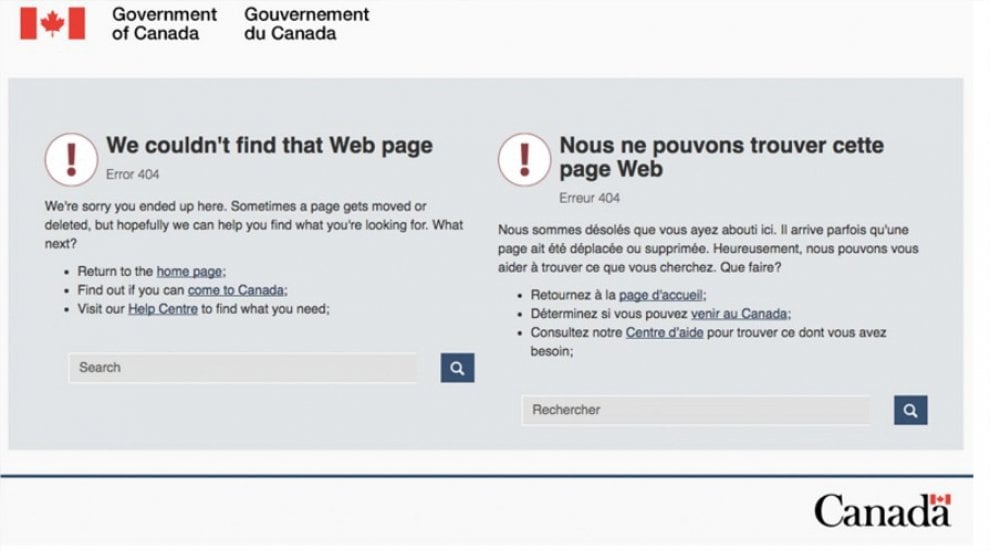This screenshot has height=551, width=990.
Task: Click the French search magnifier button
Action: pyautogui.click(x=910, y=410)
